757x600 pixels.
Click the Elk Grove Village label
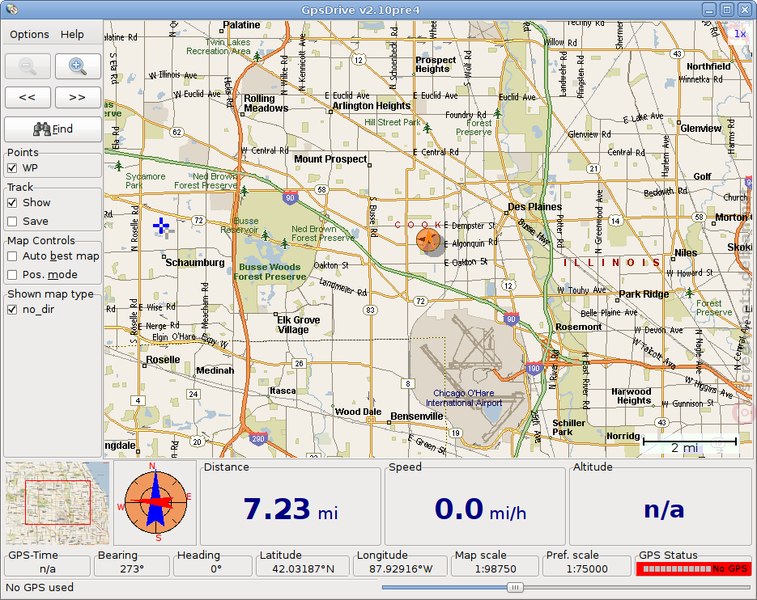[298, 325]
